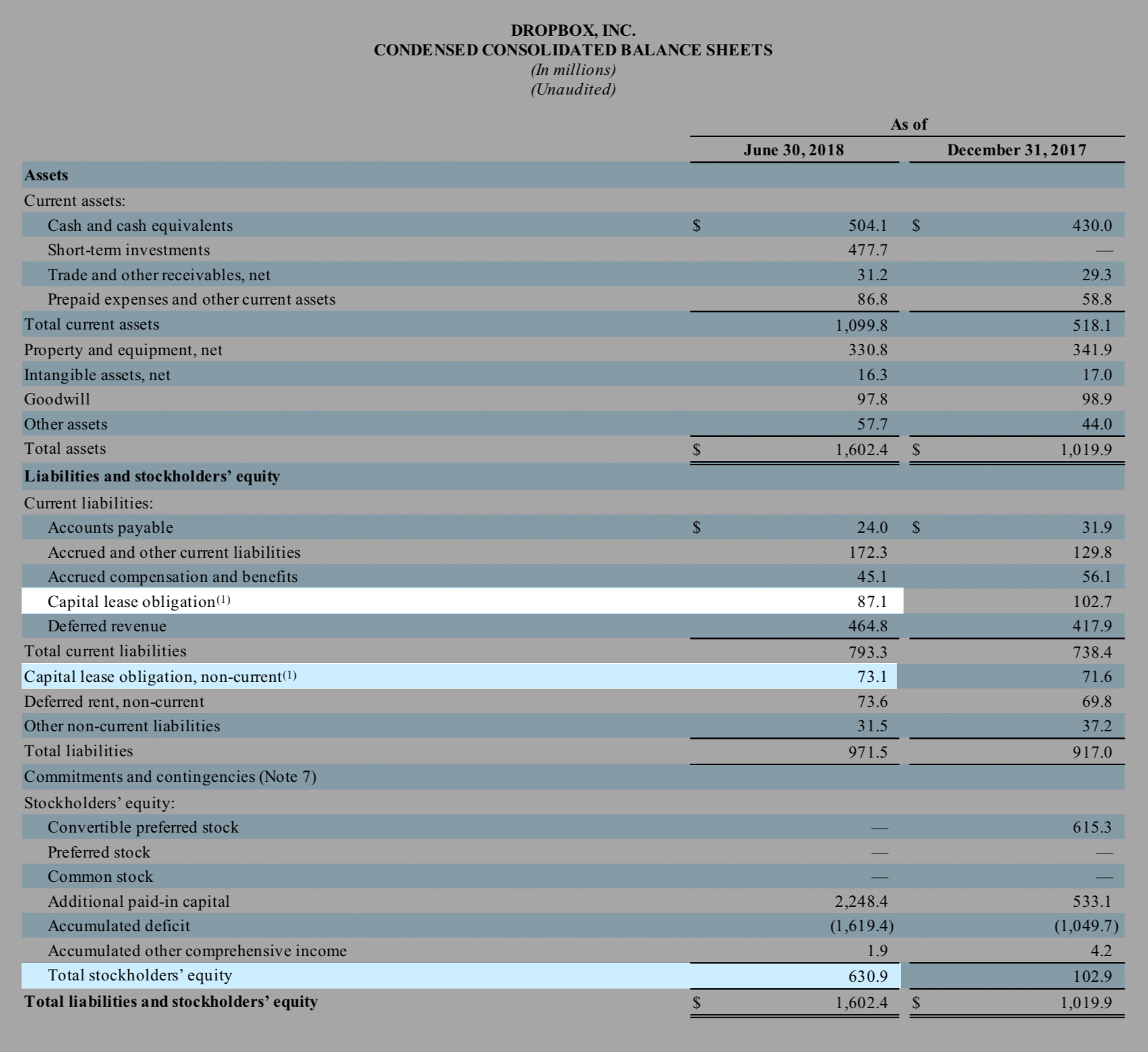
Task: Click the 'June 30, 2018' column header
Action: 793,150
